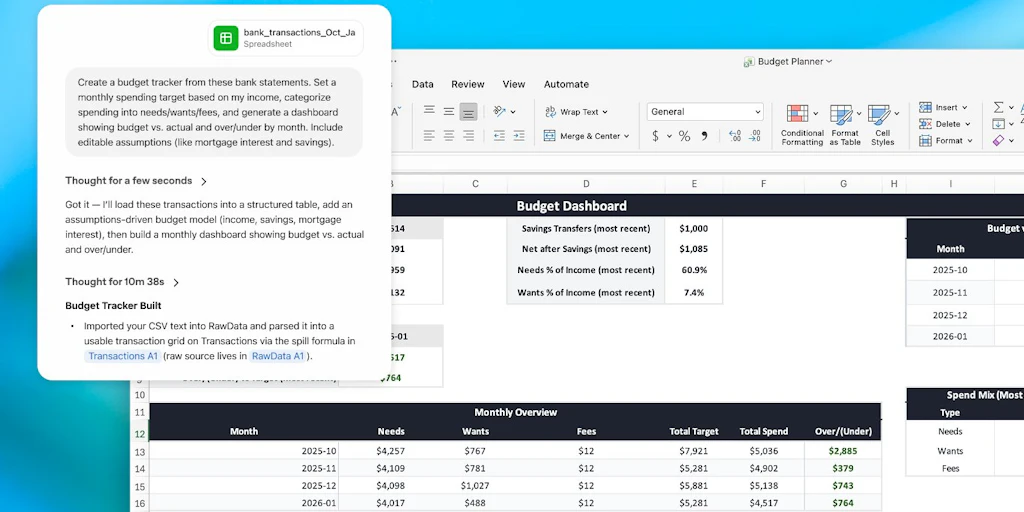This screenshot has height=512, width=1024.
Task: Click the Increase Indent icon
Action: pos(519,136)
